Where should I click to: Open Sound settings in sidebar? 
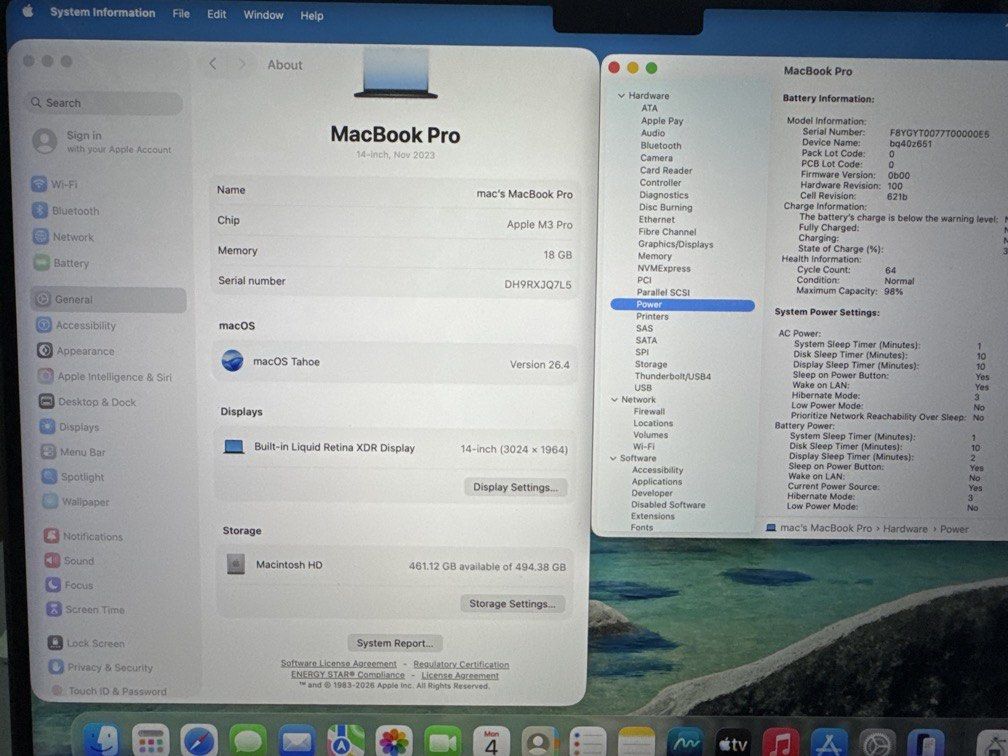69,561
